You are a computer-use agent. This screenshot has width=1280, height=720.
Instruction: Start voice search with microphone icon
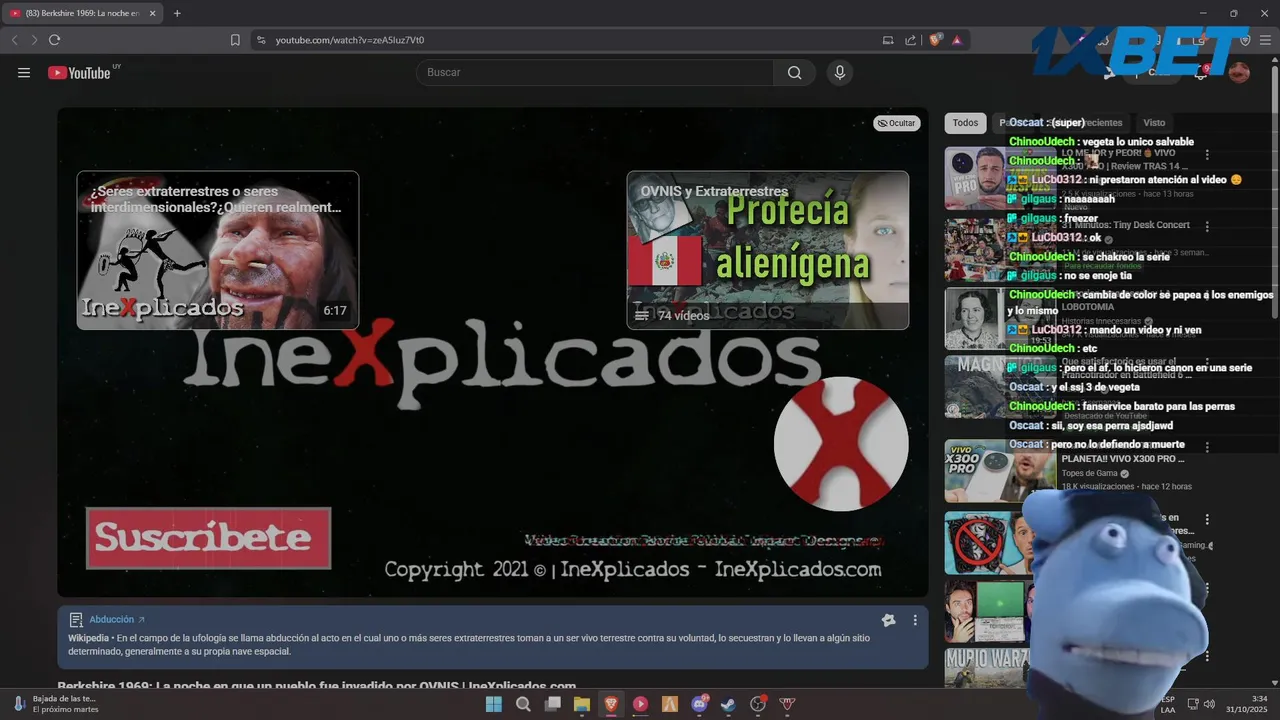click(x=840, y=72)
